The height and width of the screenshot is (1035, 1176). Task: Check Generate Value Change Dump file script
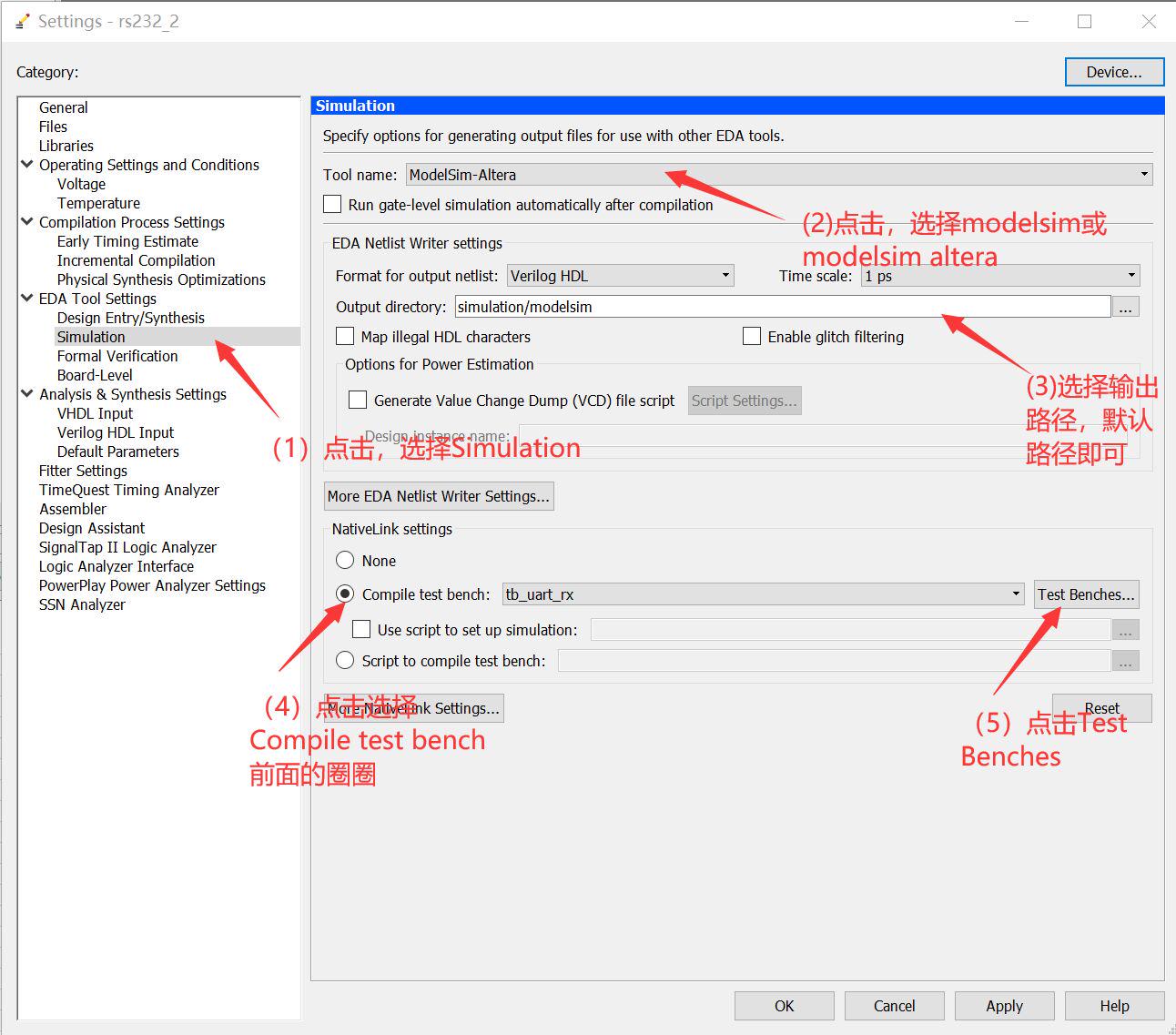click(x=359, y=400)
